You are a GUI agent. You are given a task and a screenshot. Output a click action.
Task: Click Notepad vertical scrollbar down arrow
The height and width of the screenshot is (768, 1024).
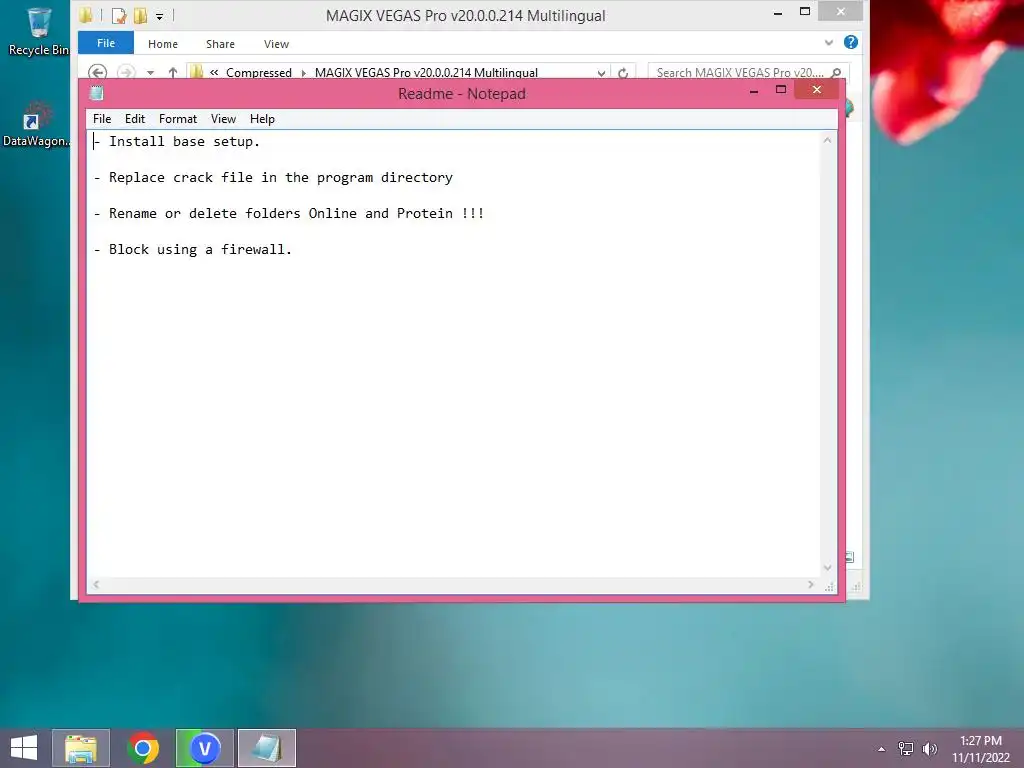click(x=827, y=568)
